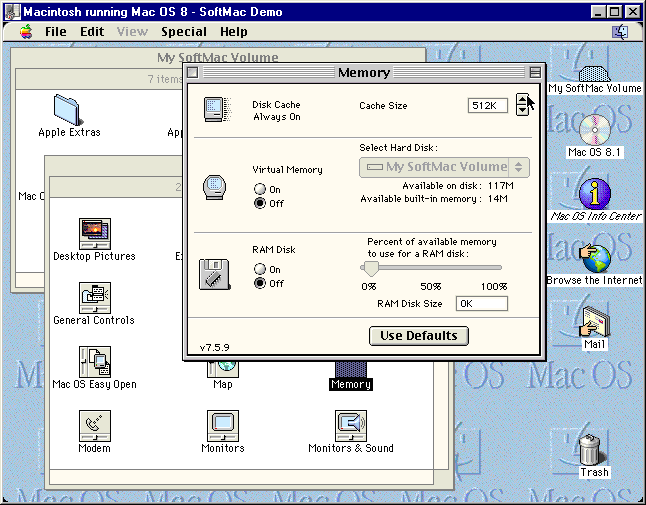
Task: Open the Special menu
Action: click(184, 32)
